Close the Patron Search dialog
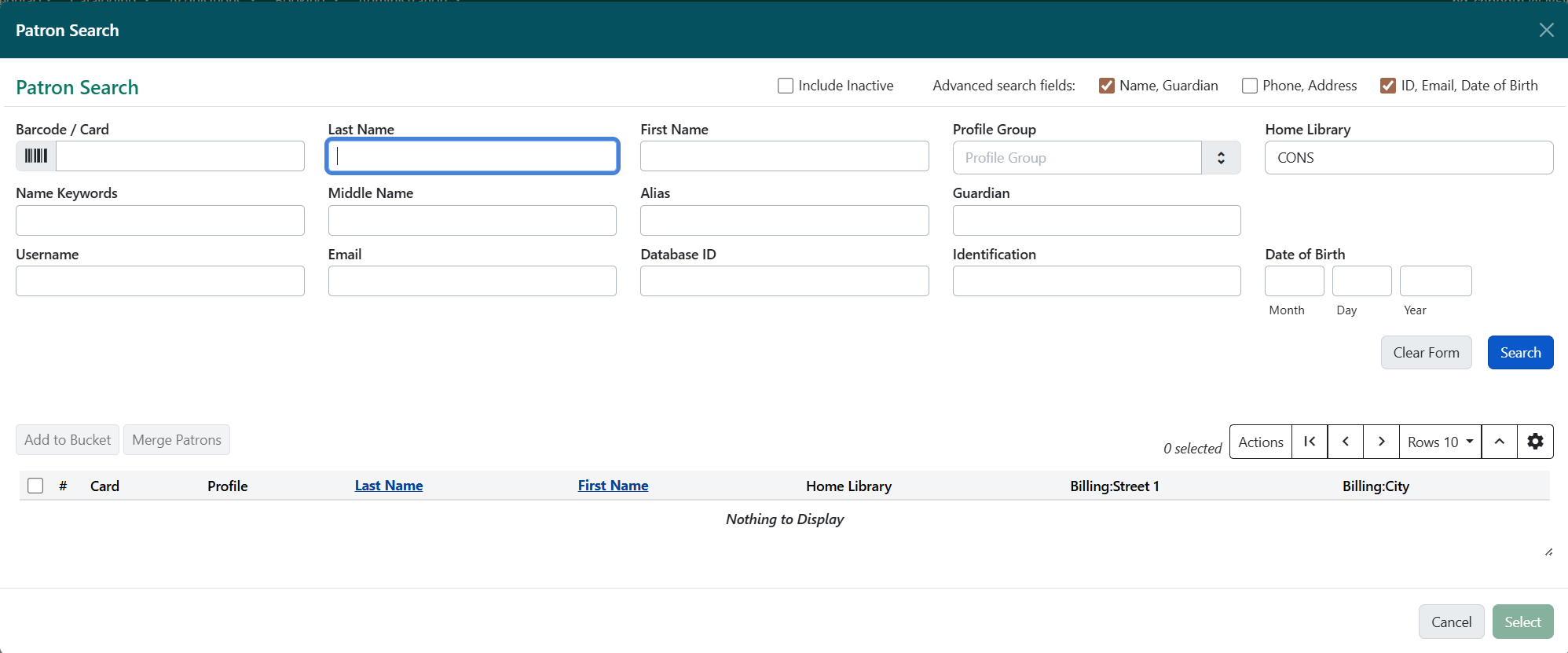Viewport: 1568px width, 653px height. pyautogui.click(x=1546, y=30)
